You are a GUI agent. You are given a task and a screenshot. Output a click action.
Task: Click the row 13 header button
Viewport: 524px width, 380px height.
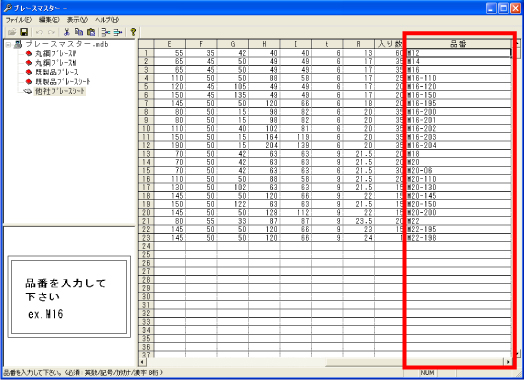point(146,154)
